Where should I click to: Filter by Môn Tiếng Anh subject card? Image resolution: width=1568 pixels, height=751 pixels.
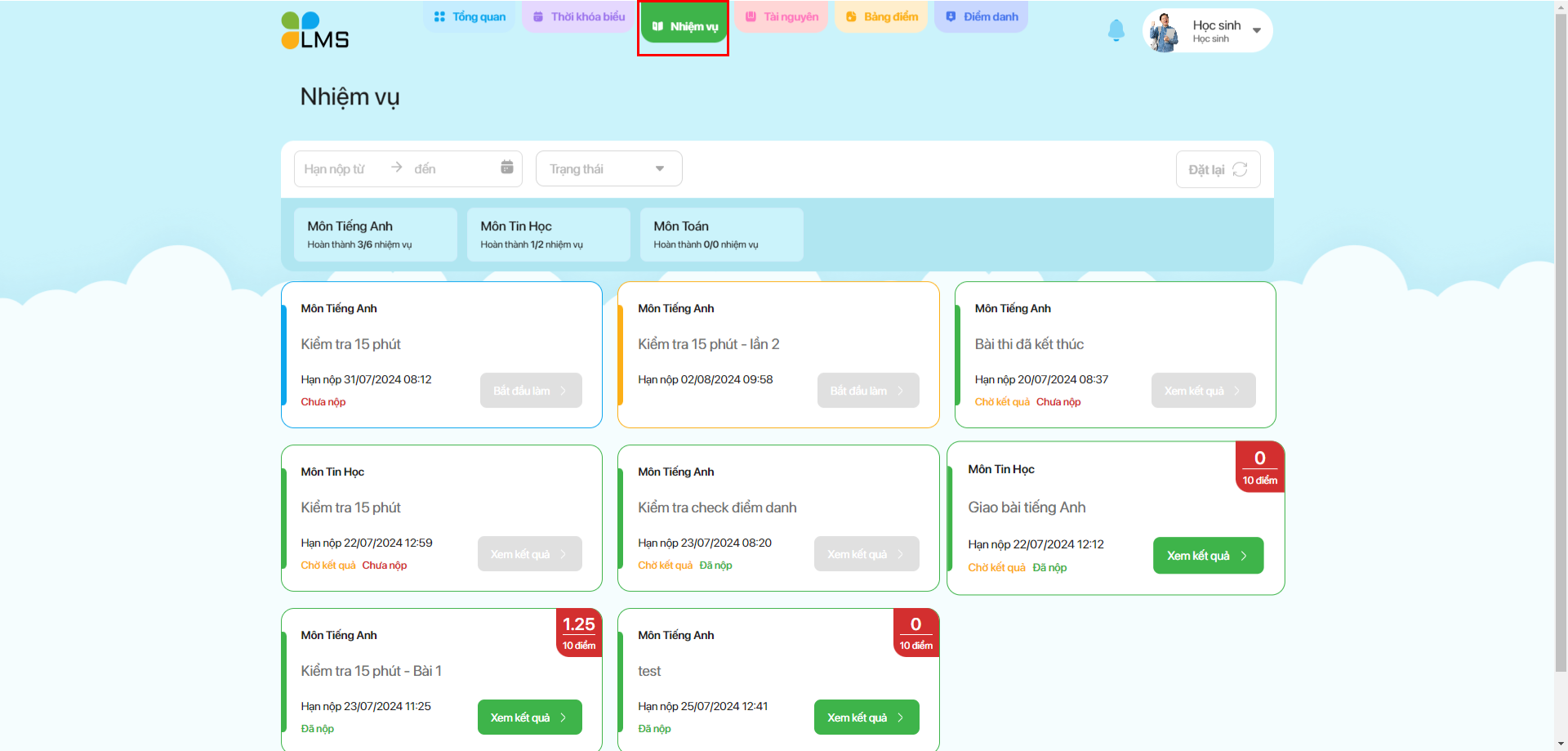pyautogui.click(x=375, y=235)
